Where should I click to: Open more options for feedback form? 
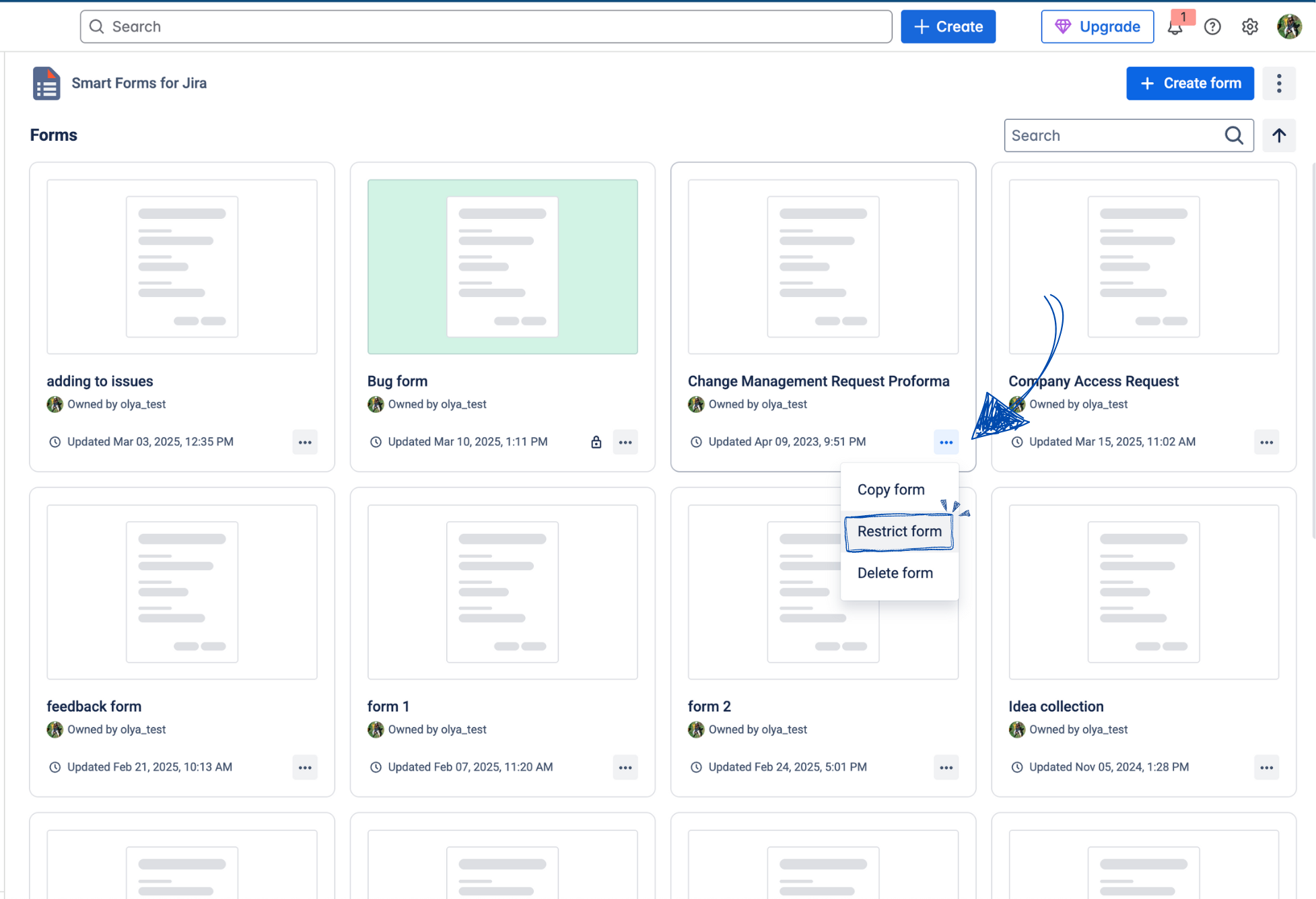click(x=305, y=768)
